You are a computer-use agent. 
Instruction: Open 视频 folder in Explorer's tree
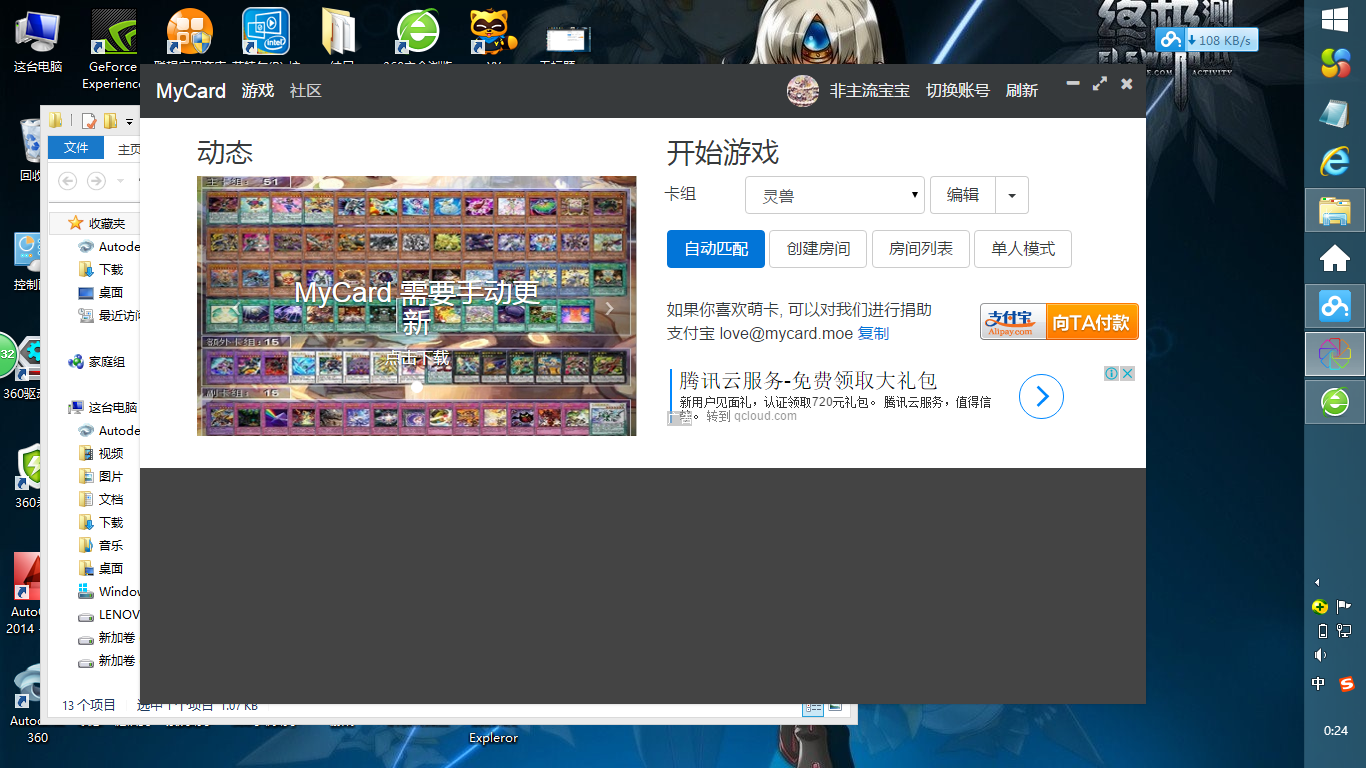pyautogui.click(x=101, y=454)
